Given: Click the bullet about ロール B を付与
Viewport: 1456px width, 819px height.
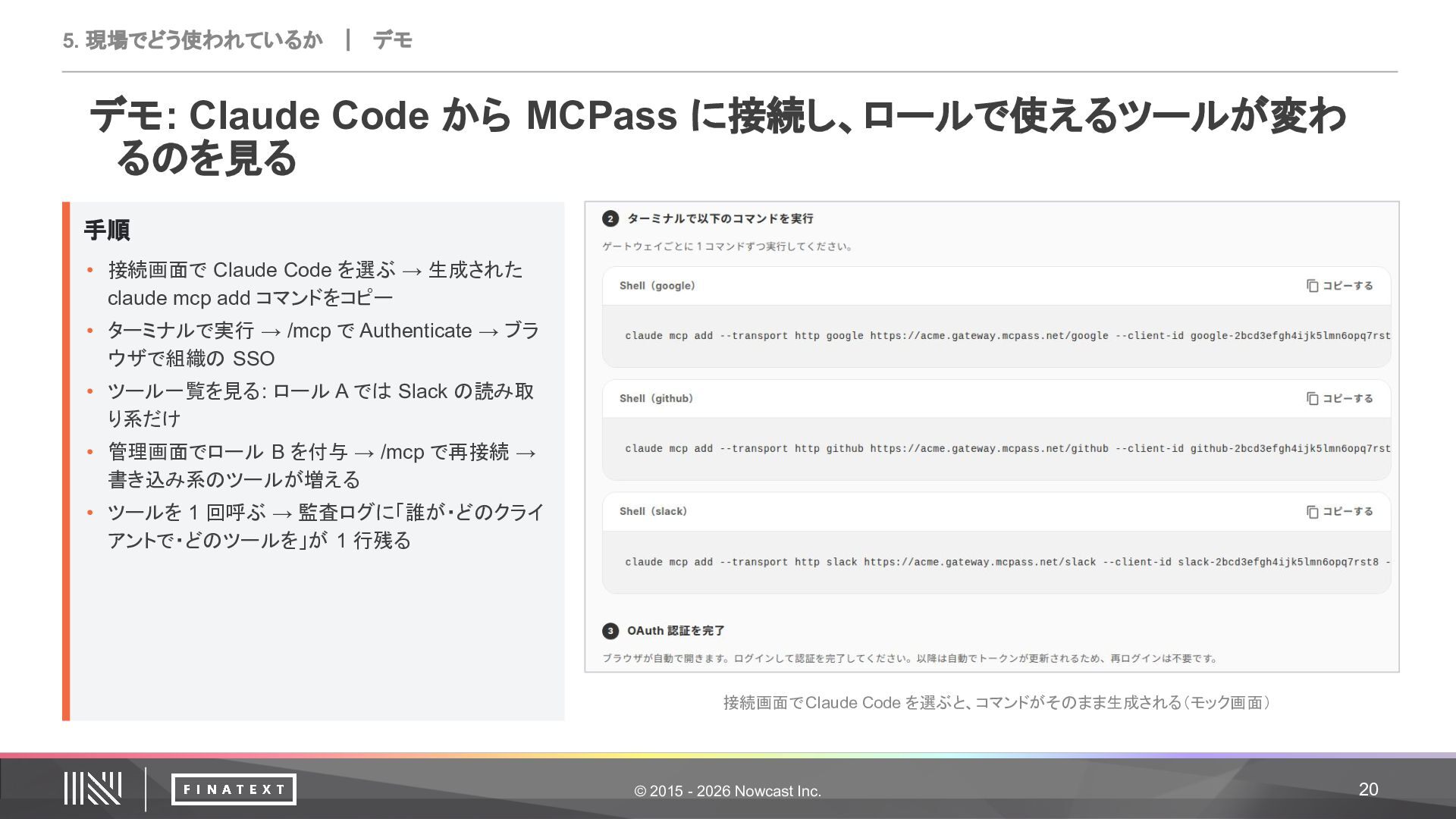Looking at the screenshot, I should (322, 466).
